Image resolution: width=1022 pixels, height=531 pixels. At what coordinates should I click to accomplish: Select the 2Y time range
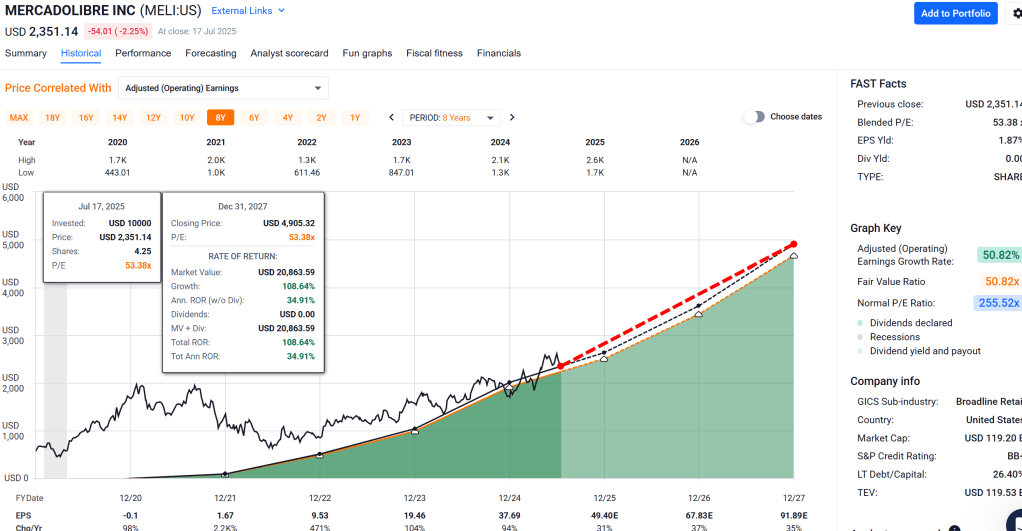pos(321,117)
